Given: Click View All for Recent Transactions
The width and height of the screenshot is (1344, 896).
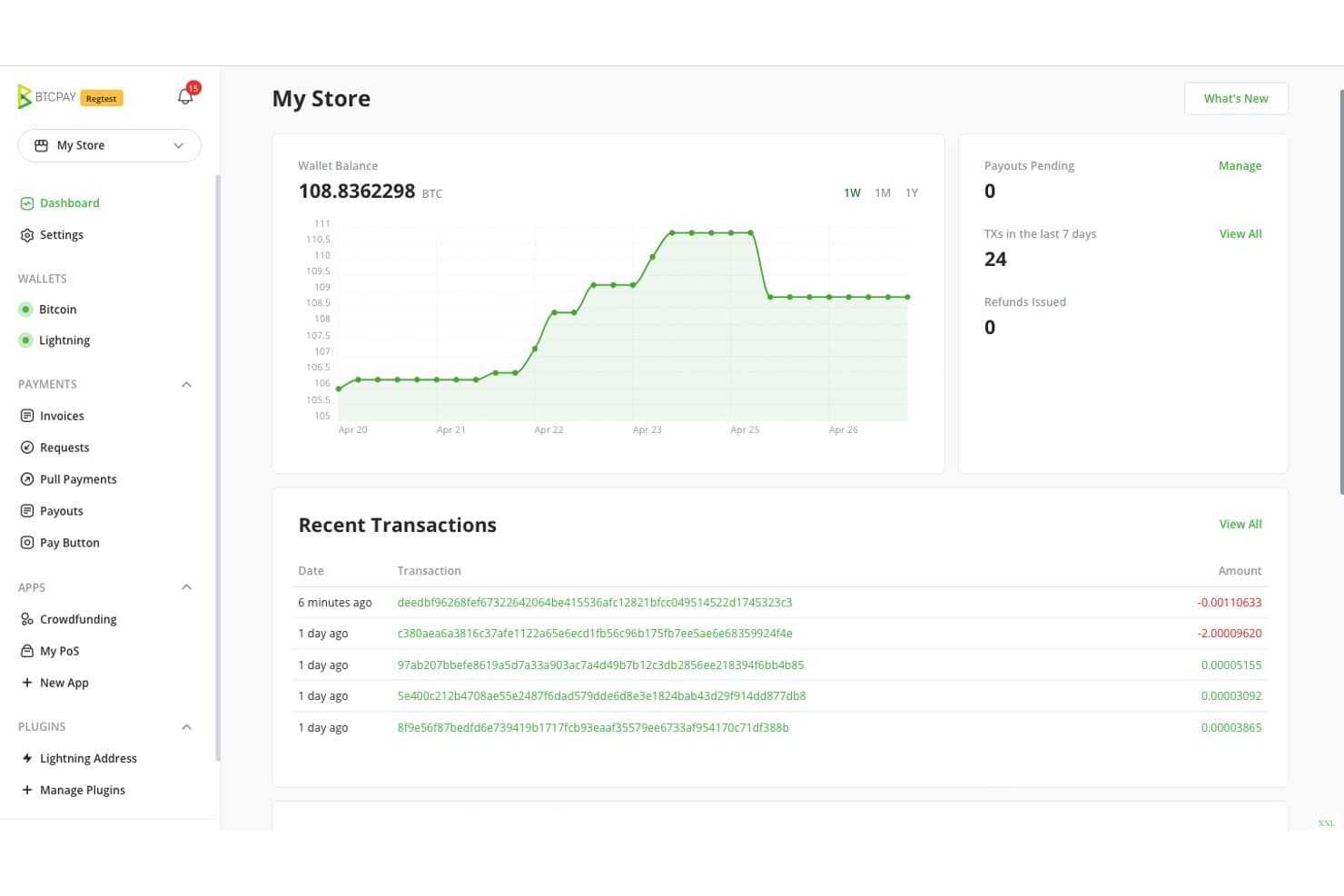Looking at the screenshot, I should click(1240, 525).
